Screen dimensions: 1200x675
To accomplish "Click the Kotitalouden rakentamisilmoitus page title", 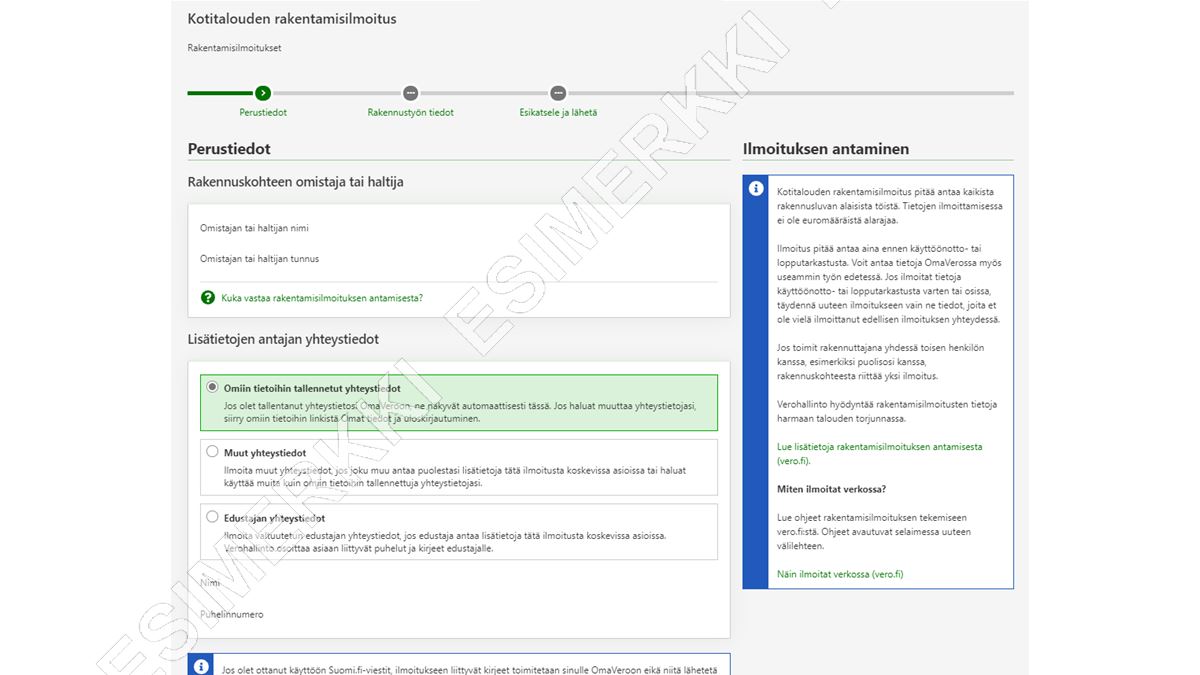I will 292,19.
